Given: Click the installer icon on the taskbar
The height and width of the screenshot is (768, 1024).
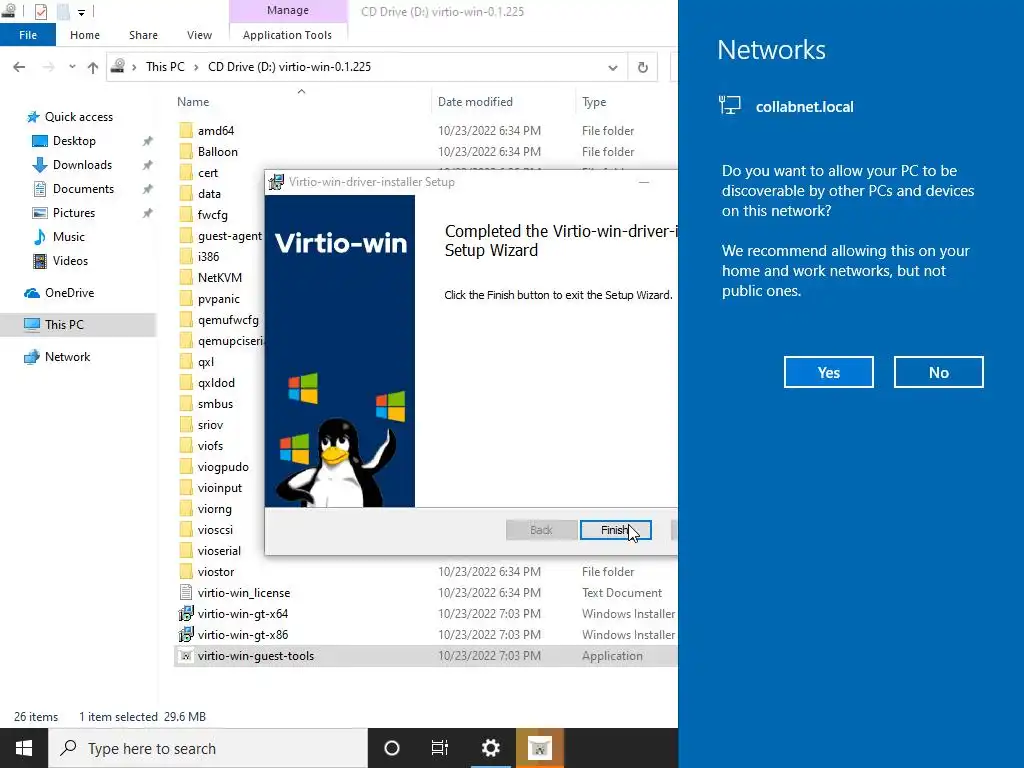Looking at the screenshot, I should 540,748.
